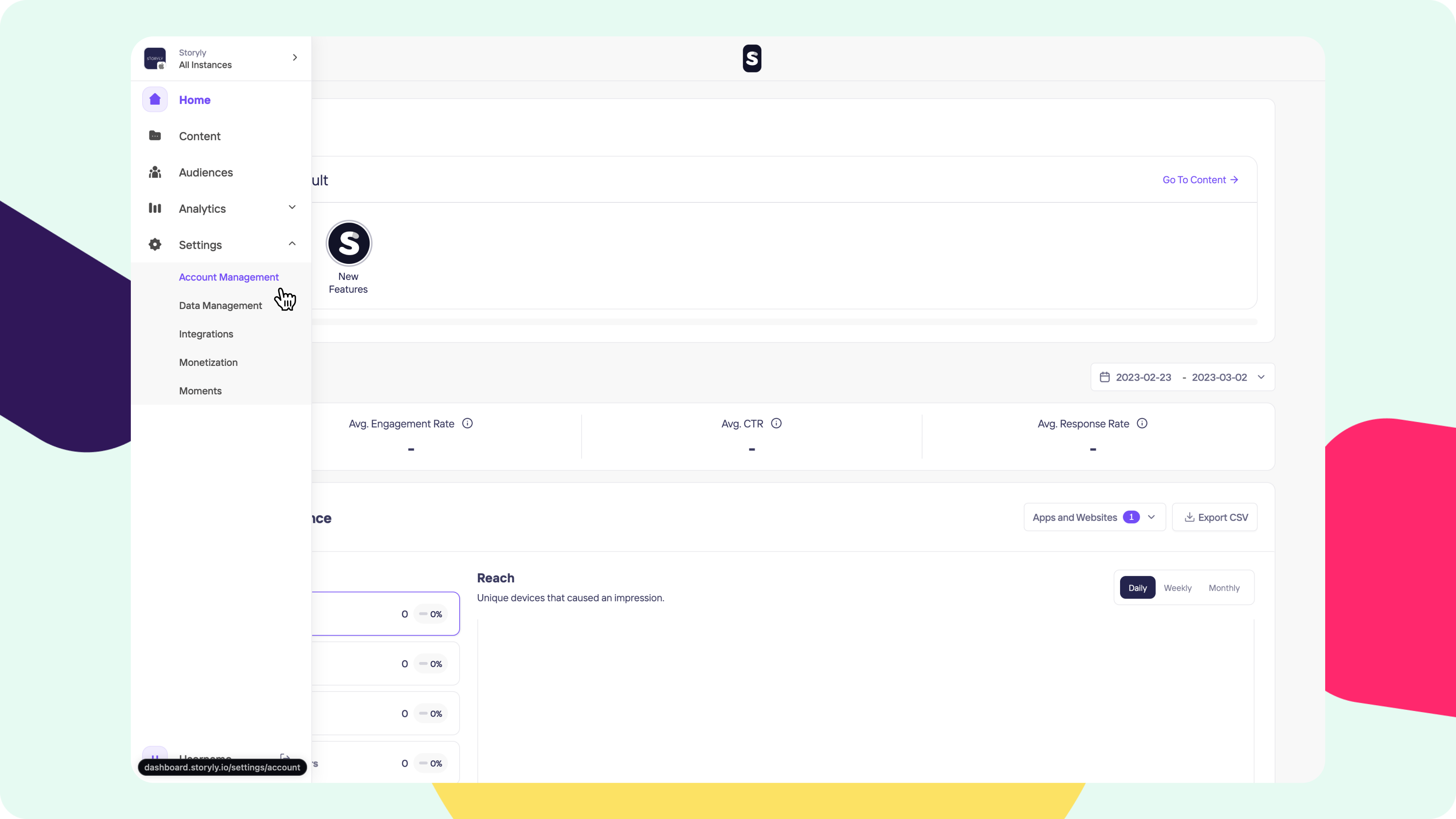Open the Apps and Websites dropdown
Viewport: 1456px width, 819px height.
pyautogui.click(x=1094, y=517)
